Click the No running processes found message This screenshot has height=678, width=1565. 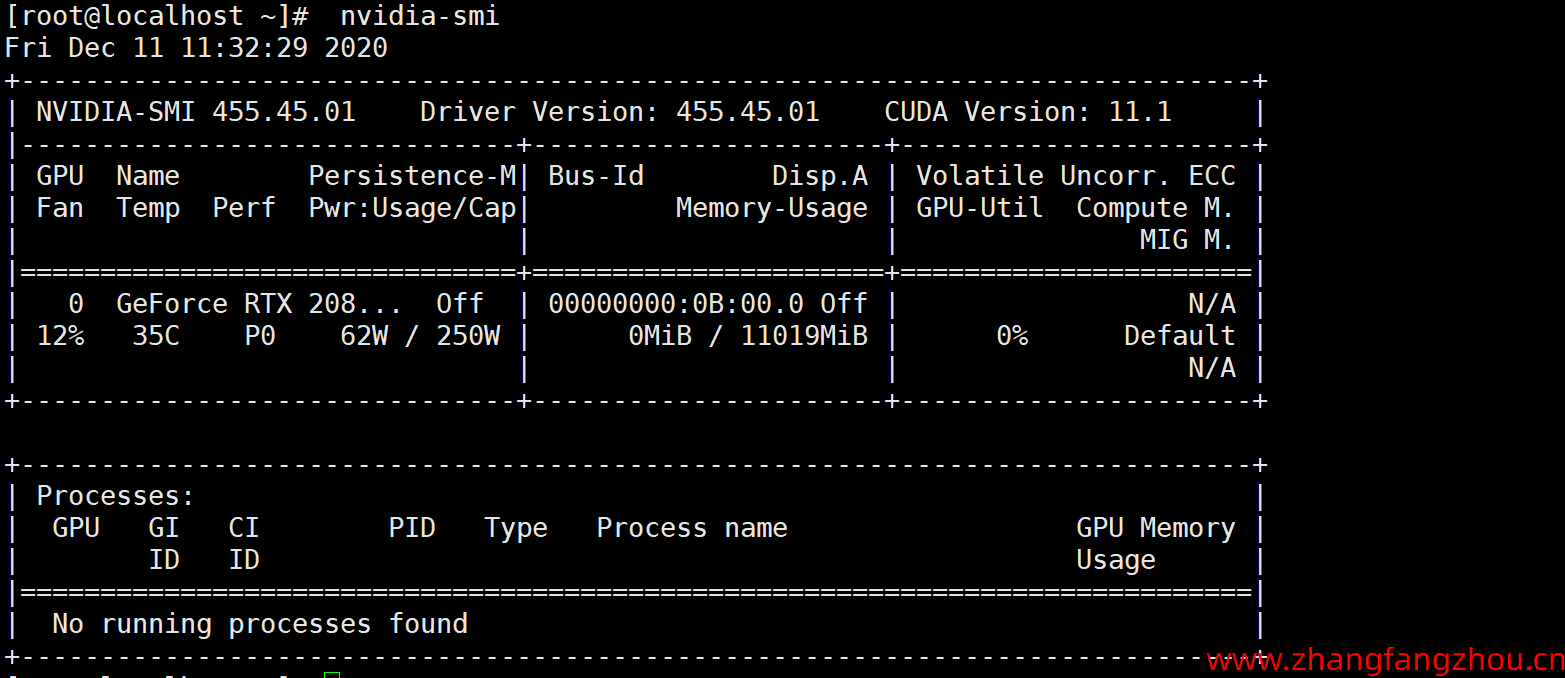[x=260, y=624]
